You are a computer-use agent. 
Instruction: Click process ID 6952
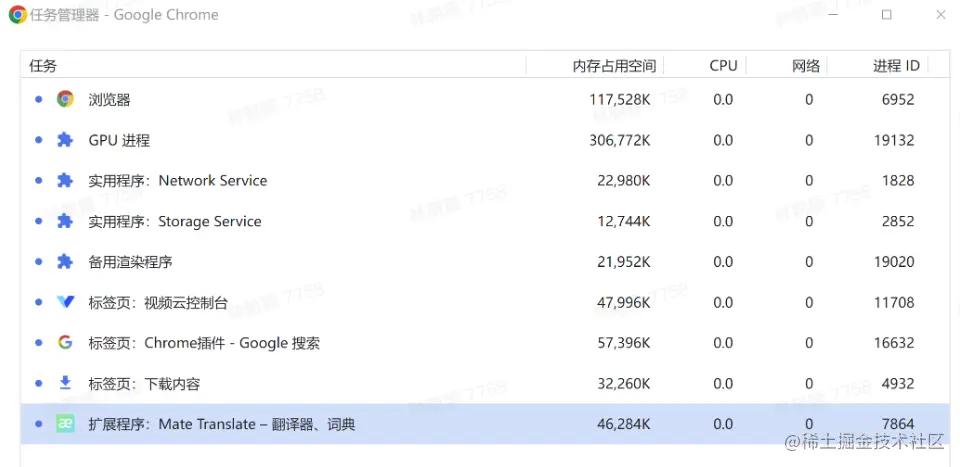[x=898, y=100]
